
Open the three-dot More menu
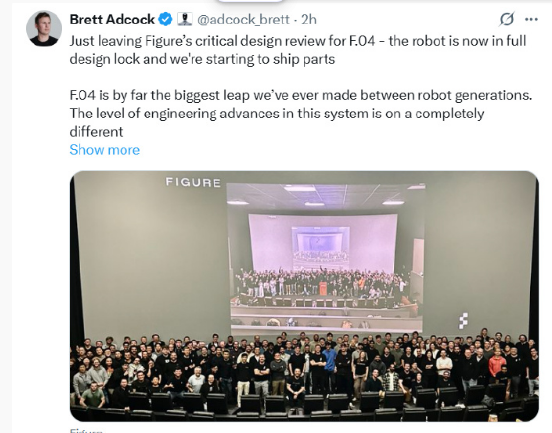(x=531, y=19)
